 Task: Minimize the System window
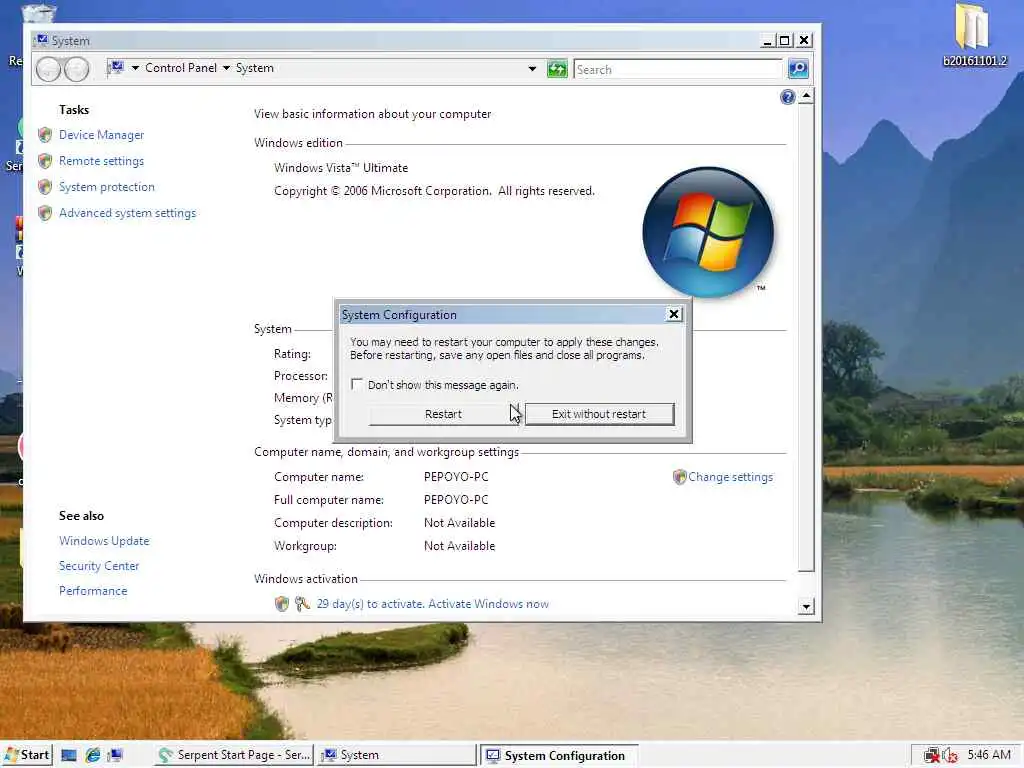(768, 40)
